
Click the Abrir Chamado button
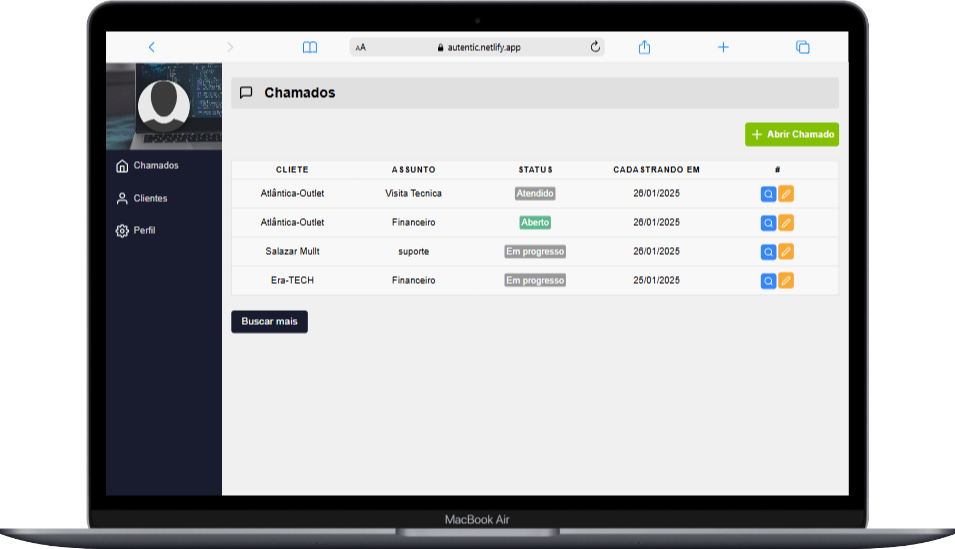pyautogui.click(x=792, y=135)
